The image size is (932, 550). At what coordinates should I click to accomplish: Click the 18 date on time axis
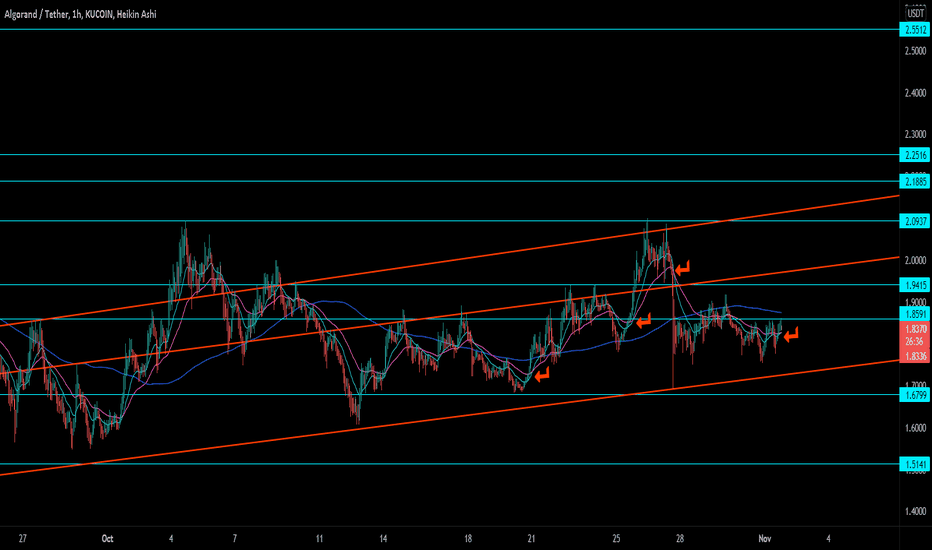pyautogui.click(x=468, y=539)
